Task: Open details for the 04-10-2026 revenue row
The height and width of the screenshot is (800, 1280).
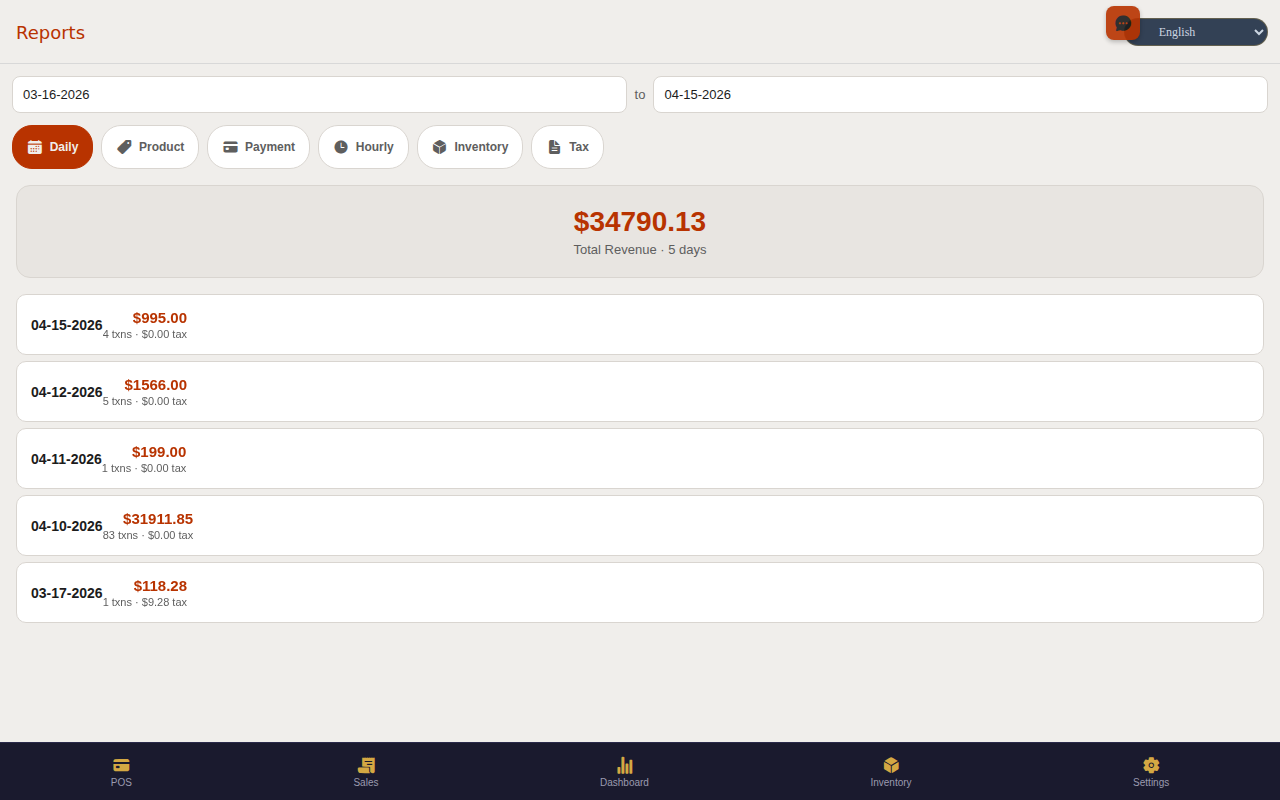Action: click(x=640, y=525)
